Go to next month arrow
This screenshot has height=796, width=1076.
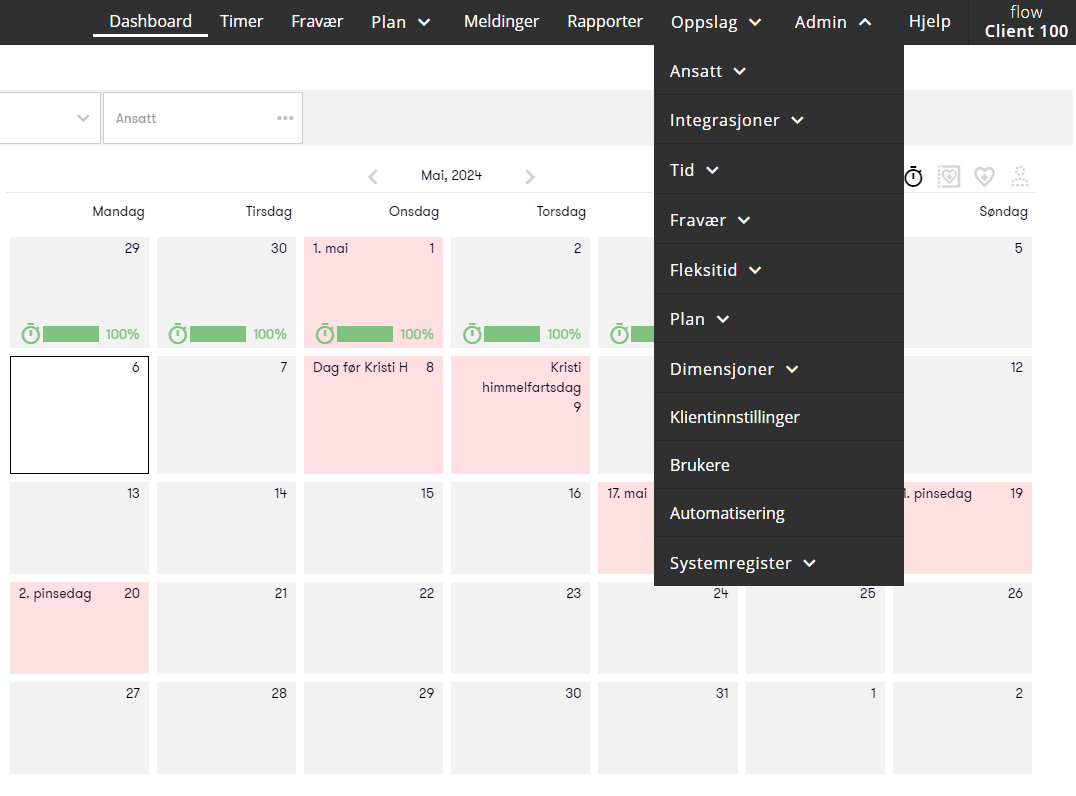pos(530,177)
